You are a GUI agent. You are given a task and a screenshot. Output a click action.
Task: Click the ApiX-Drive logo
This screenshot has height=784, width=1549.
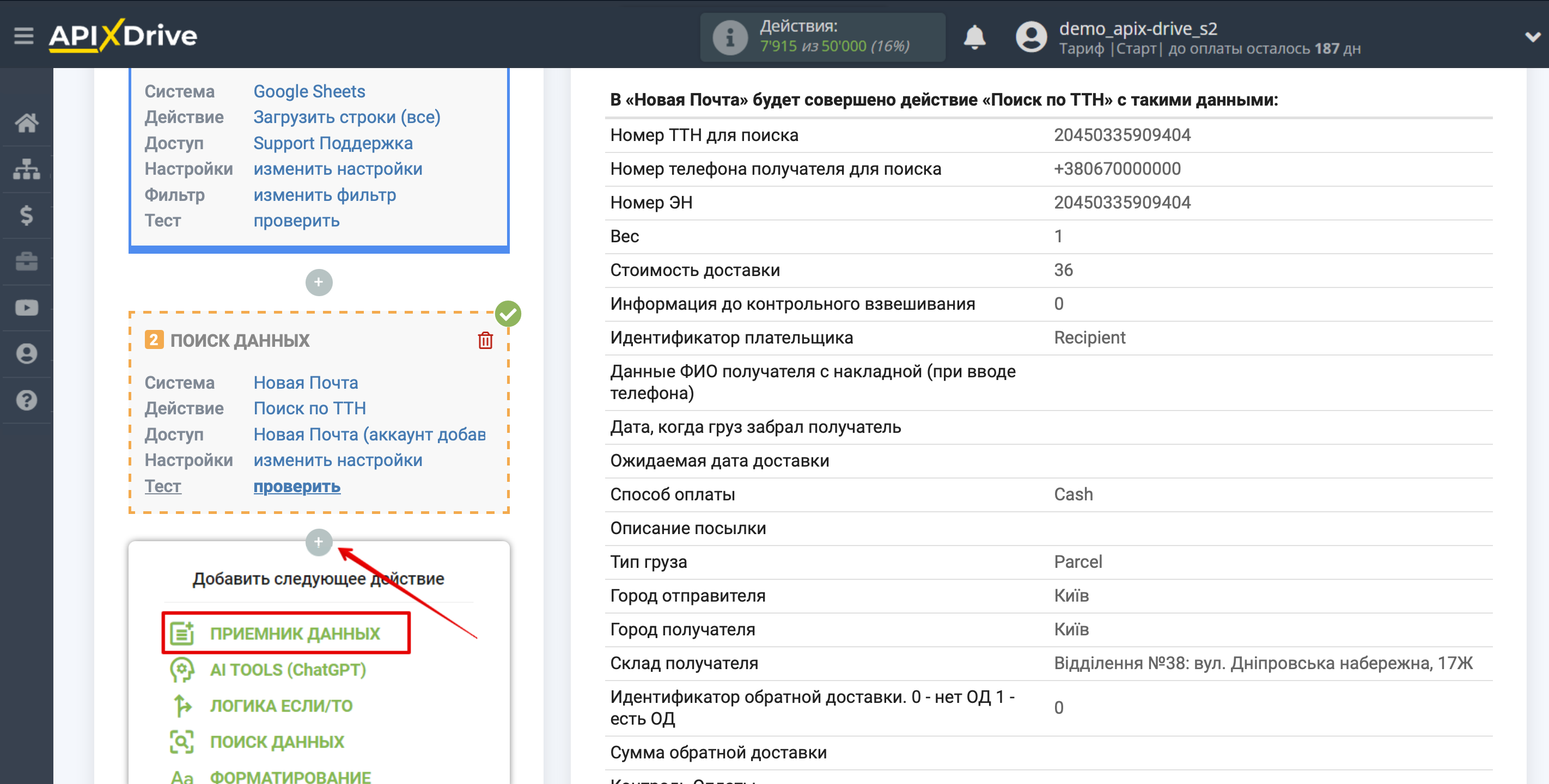[123, 35]
